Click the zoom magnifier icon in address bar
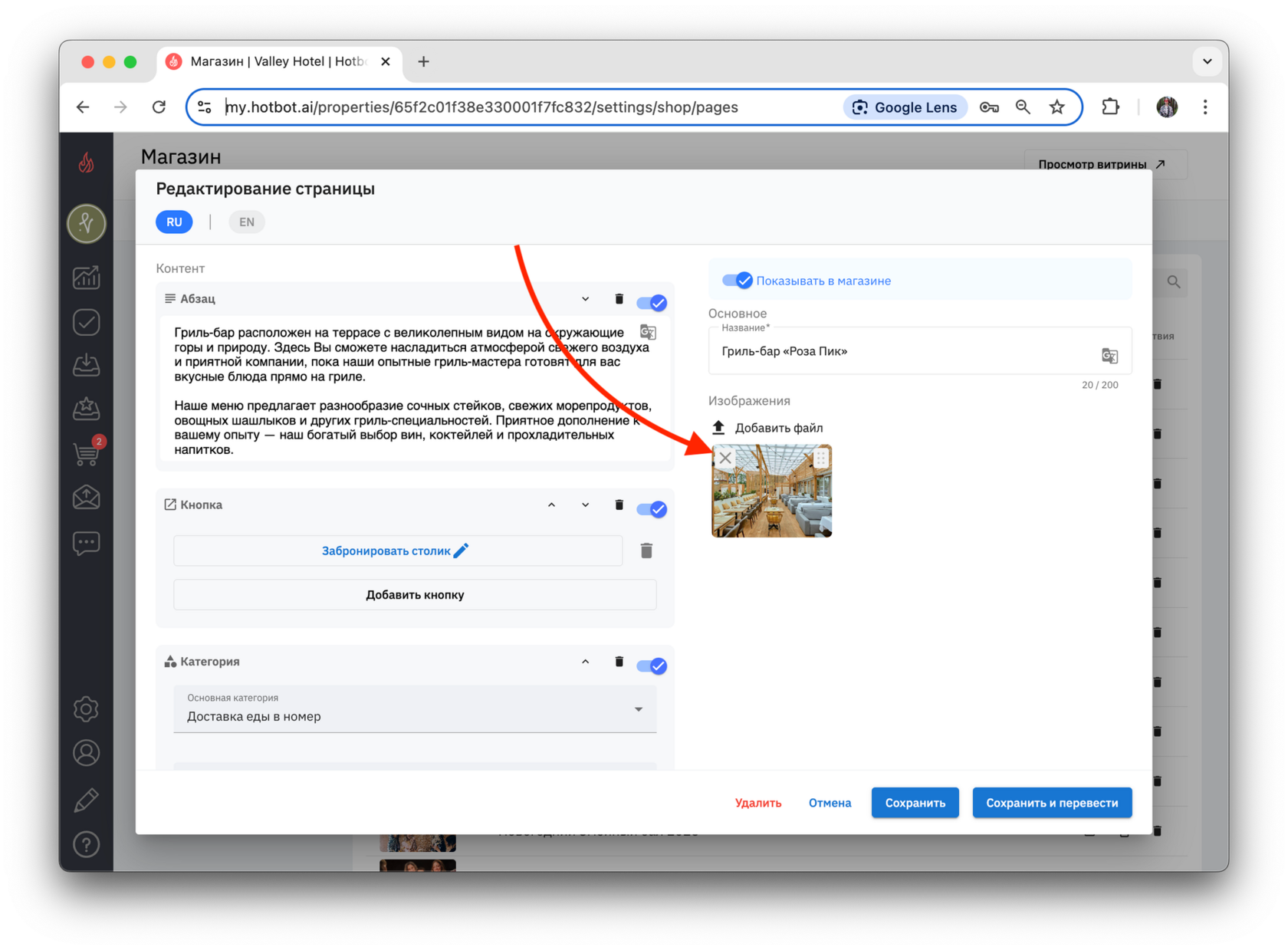The image size is (1288, 950). point(1023,107)
